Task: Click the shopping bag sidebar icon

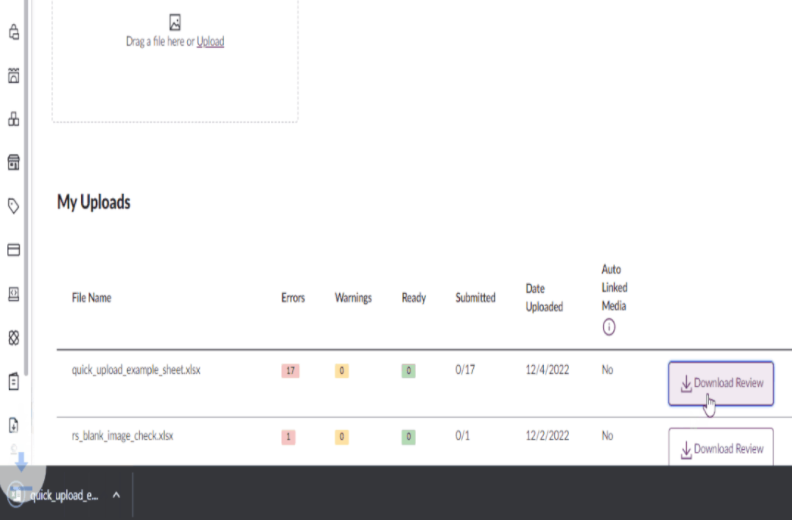Action: tap(14, 32)
